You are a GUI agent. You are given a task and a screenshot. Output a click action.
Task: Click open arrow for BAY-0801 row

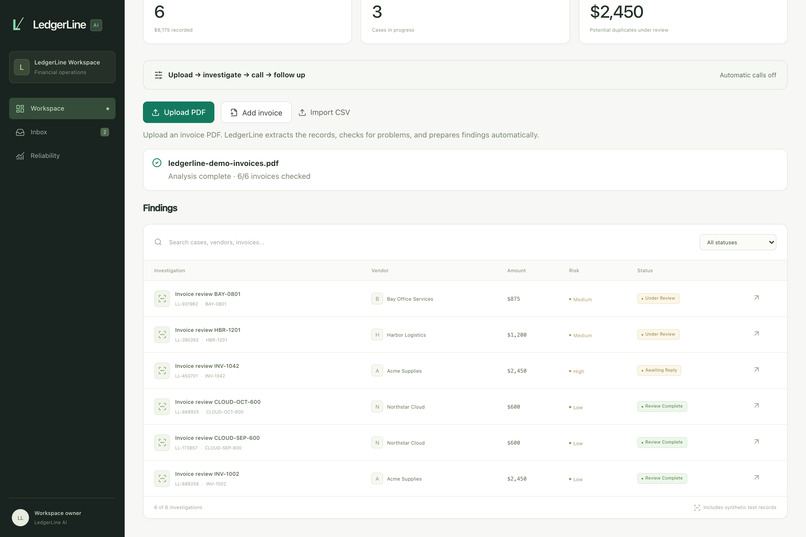(756, 298)
